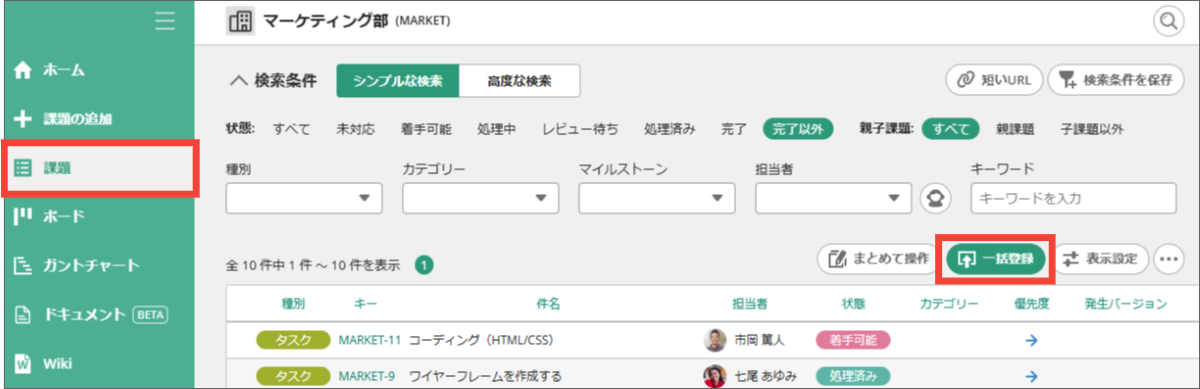
Task: Select the 完了以外 status filter
Action: click(798, 129)
